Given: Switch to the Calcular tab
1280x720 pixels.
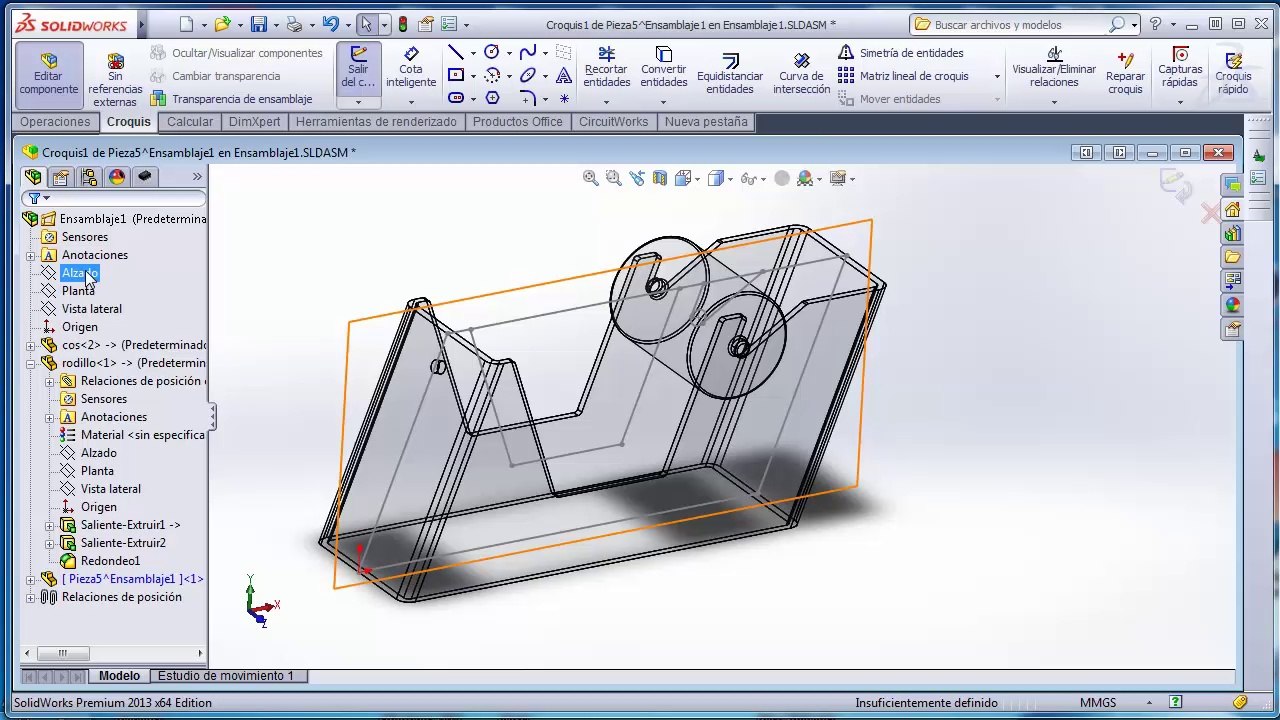Looking at the screenshot, I should click(190, 122).
